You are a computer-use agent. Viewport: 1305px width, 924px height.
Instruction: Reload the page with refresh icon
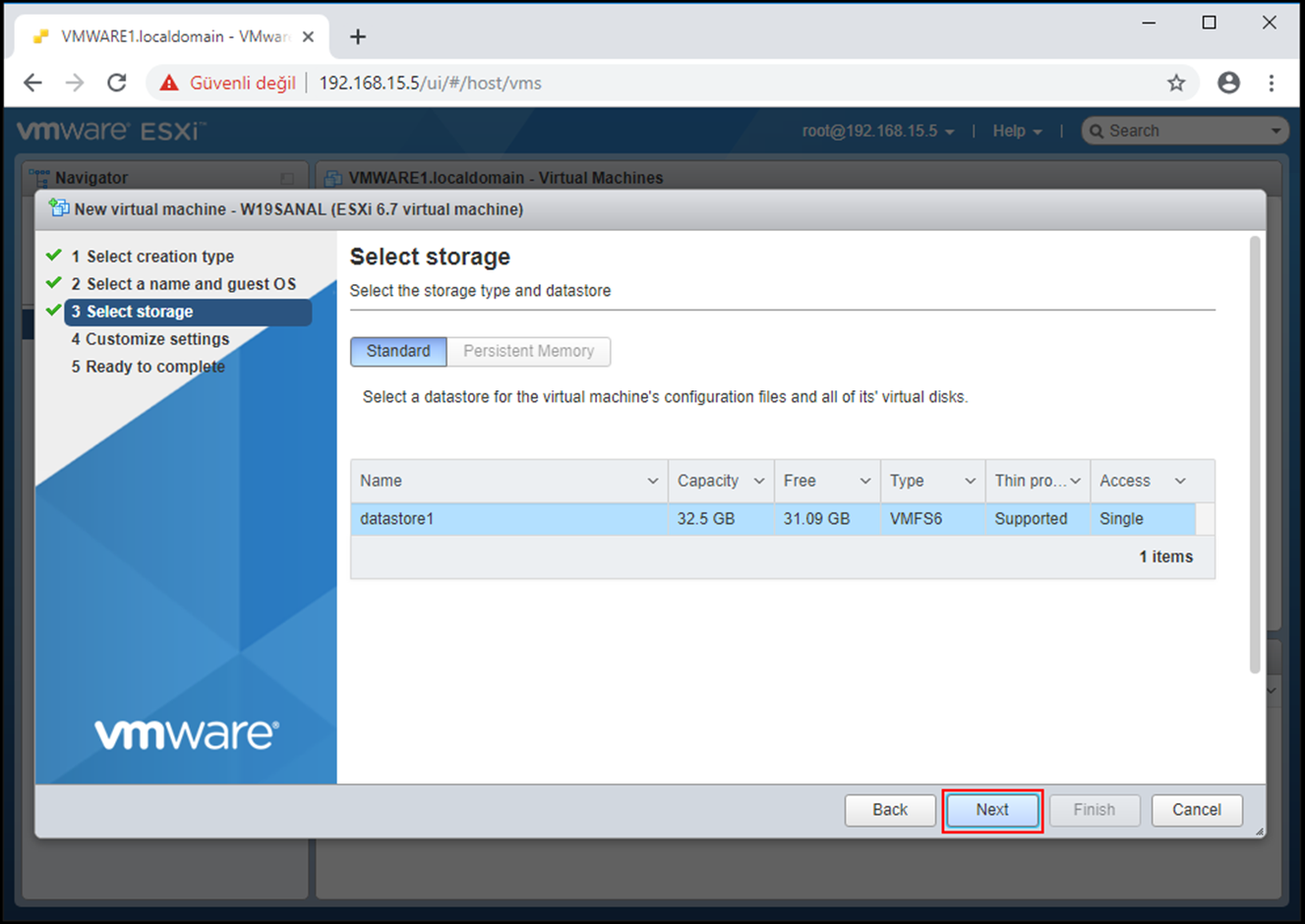coord(117,83)
